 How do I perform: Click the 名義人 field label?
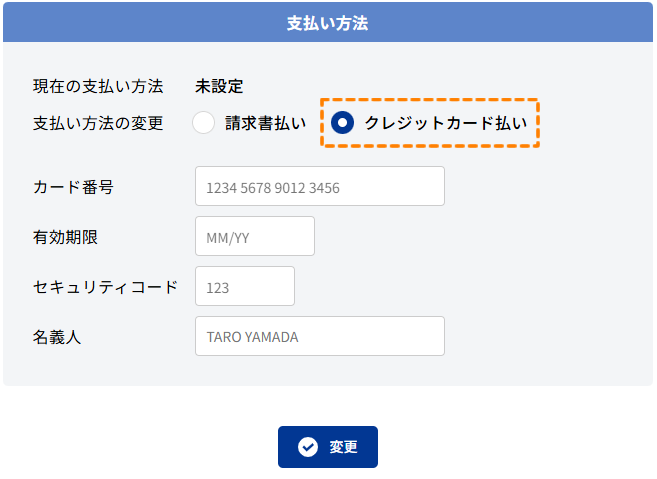point(57,337)
